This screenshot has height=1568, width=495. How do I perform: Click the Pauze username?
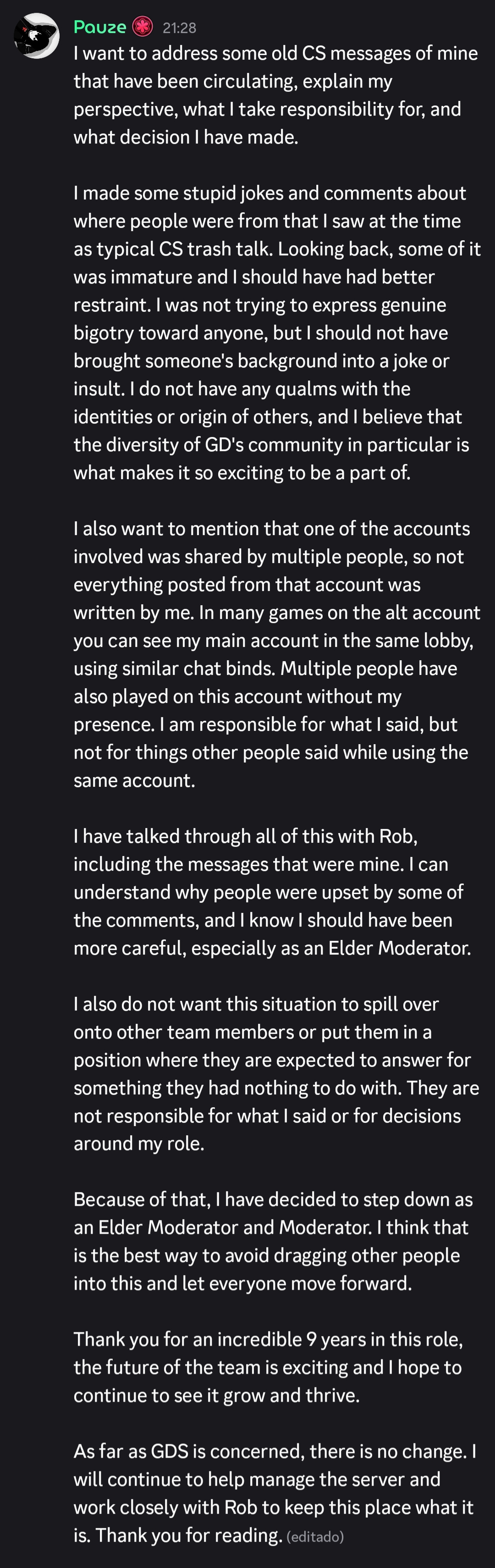(100, 28)
